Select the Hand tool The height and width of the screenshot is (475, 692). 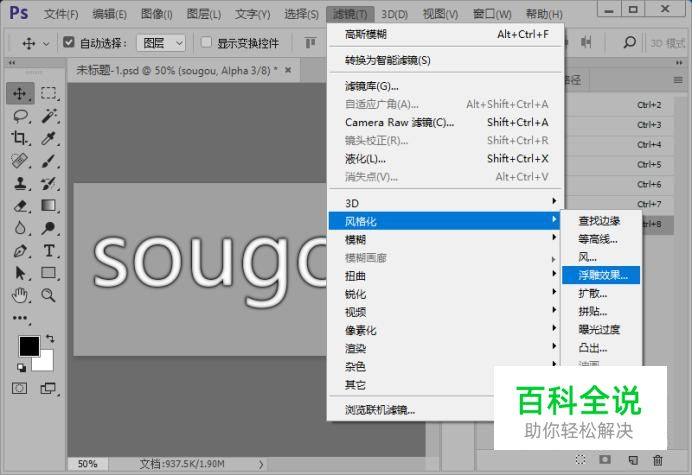pos(20,295)
